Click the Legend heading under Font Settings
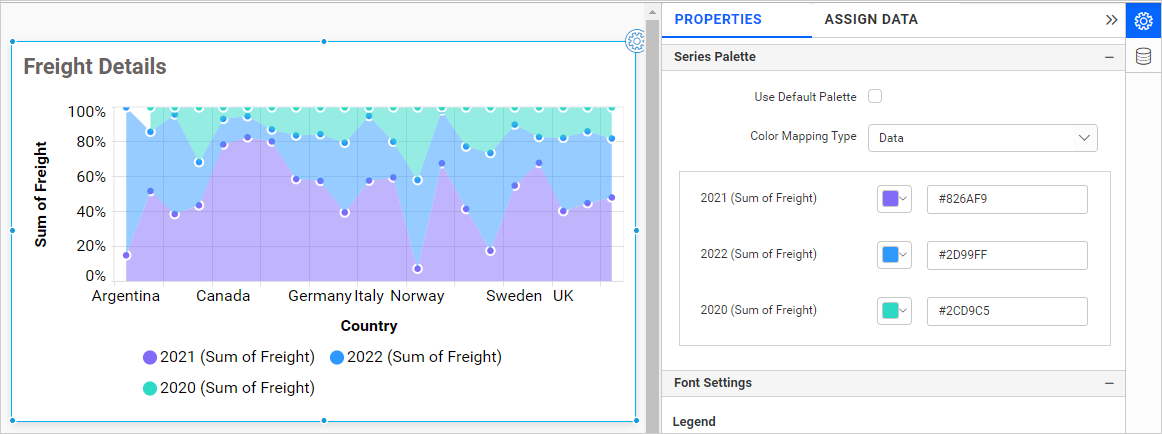Image resolution: width=1162 pixels, height=434 pixels. [694, 421]
